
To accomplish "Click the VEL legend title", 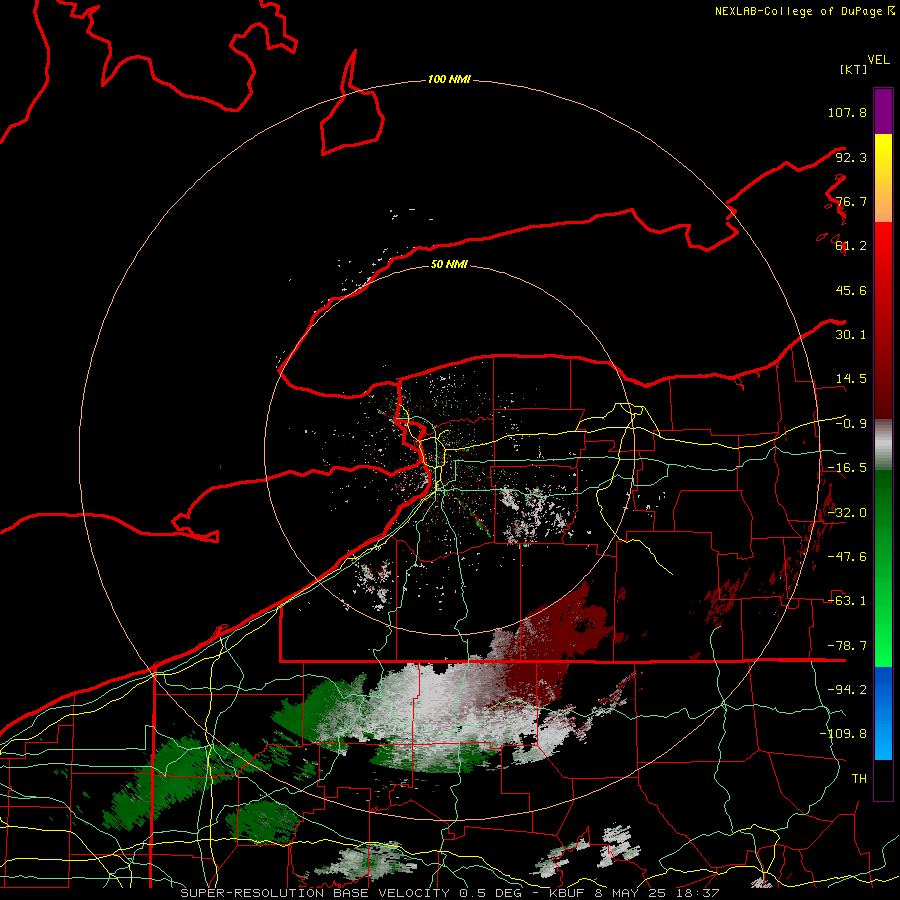I will tap(878, 60).
